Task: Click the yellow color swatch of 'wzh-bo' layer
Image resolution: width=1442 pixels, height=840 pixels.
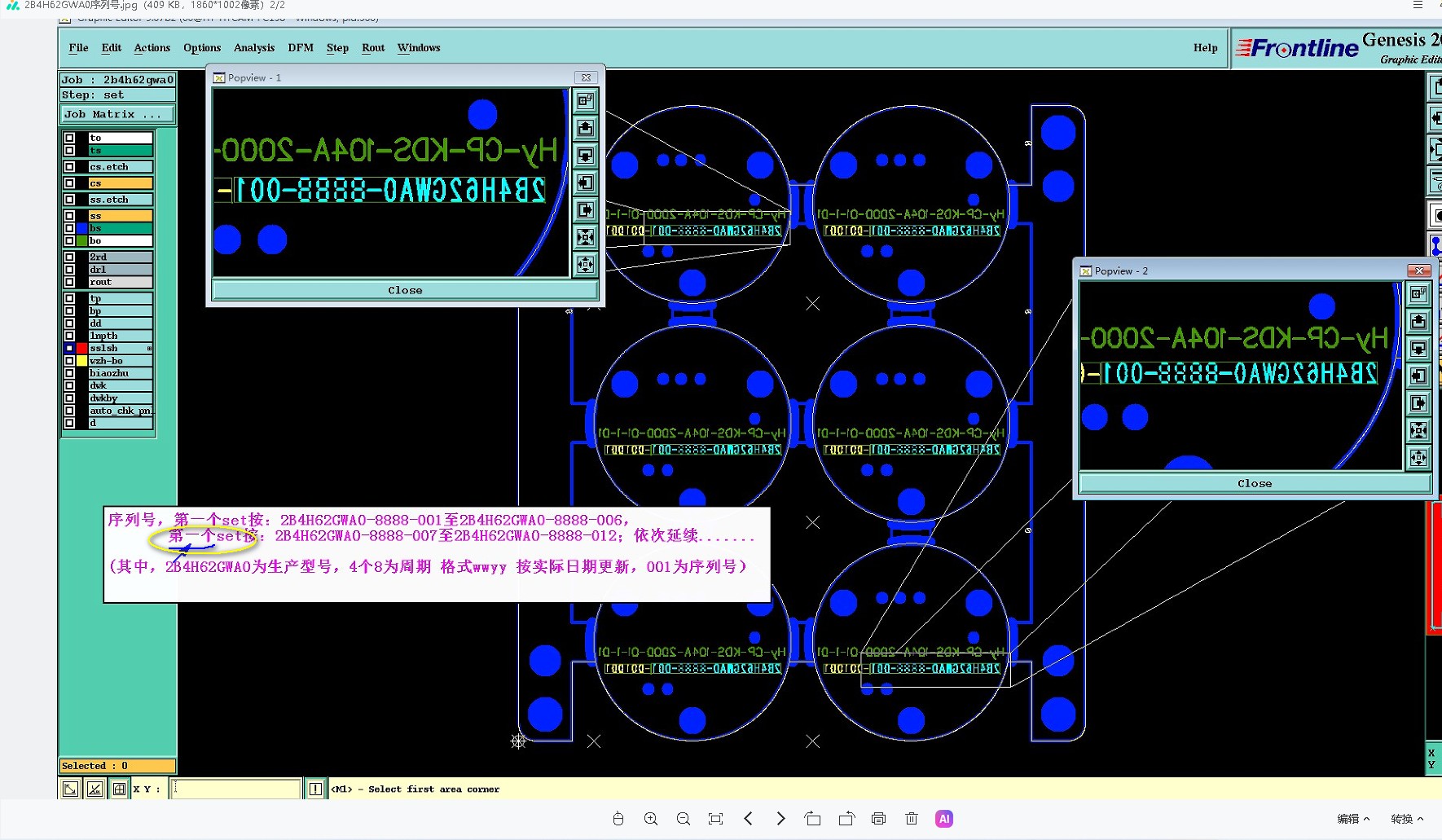Action: point(81,361)
